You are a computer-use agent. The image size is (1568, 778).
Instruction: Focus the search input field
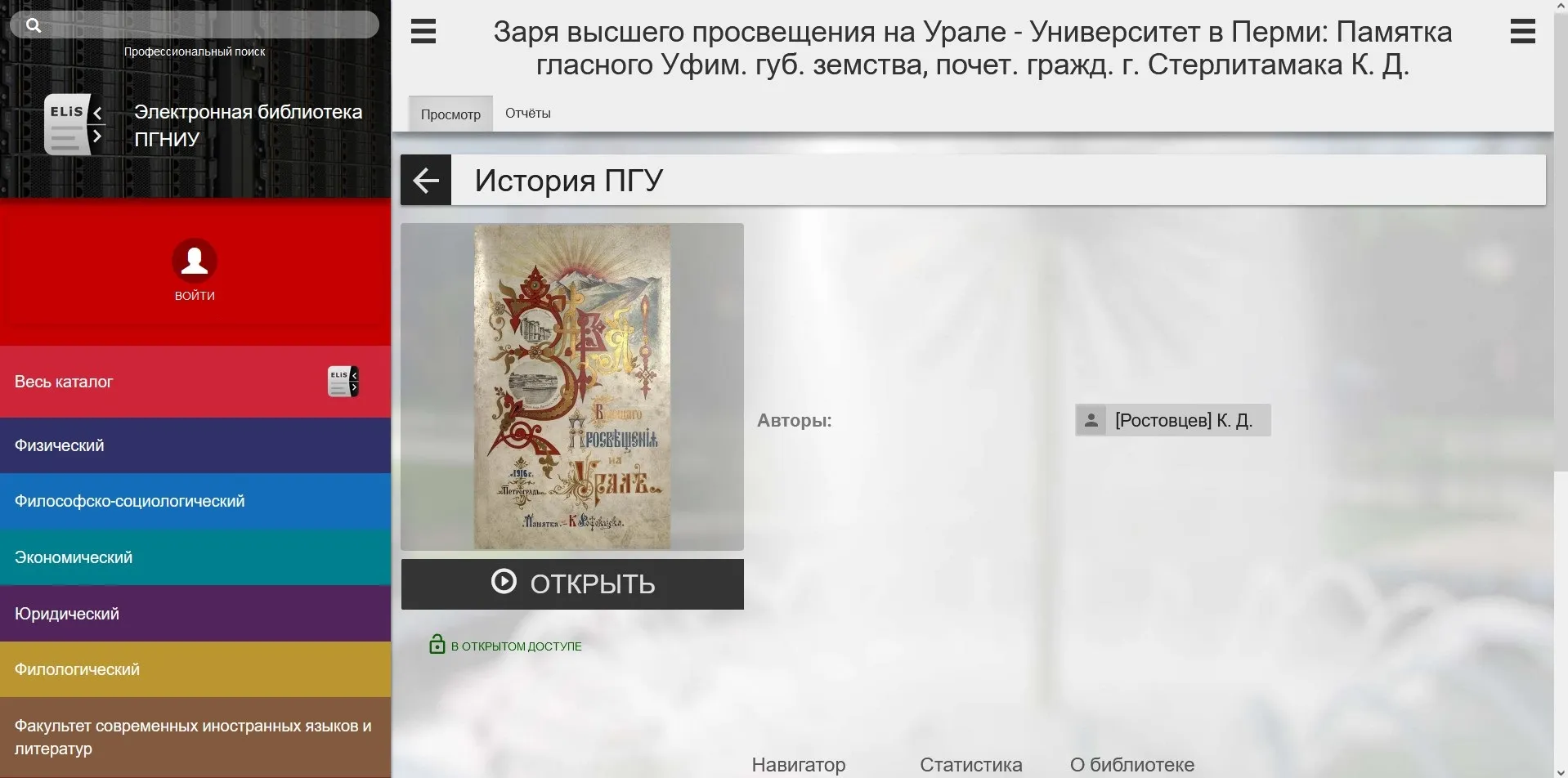coord(195,25)
